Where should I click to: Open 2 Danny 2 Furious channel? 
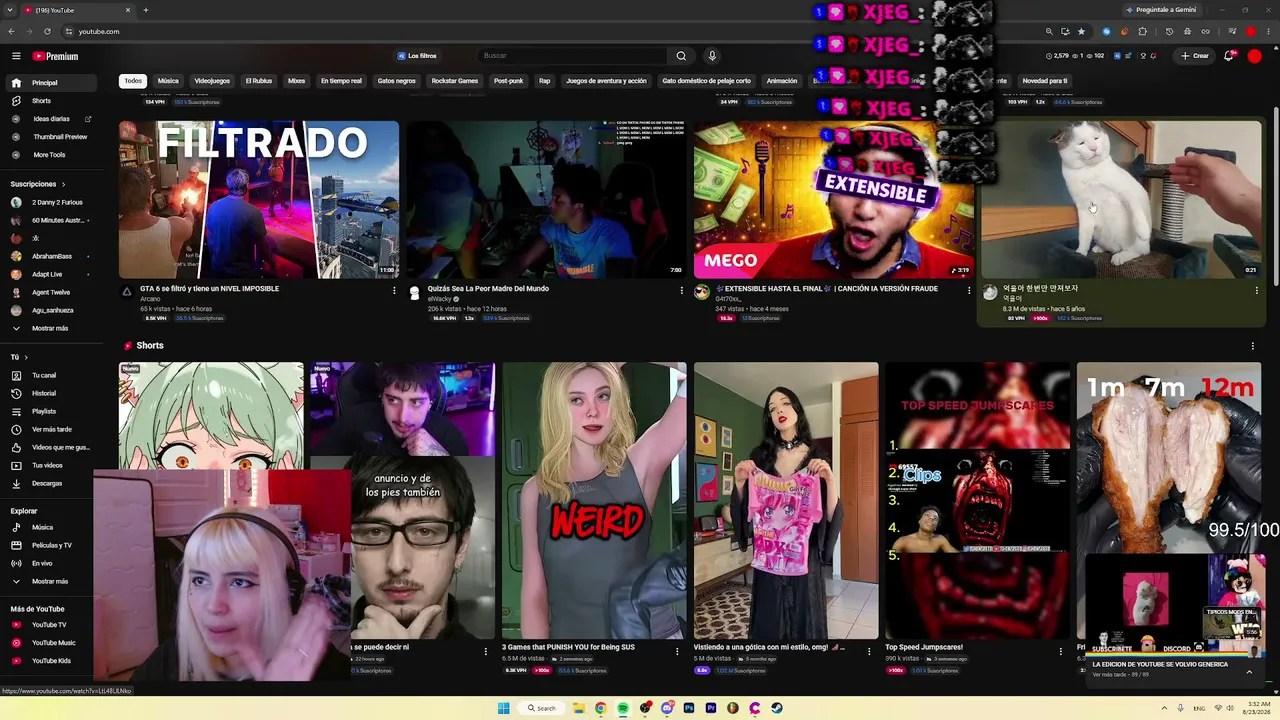54,202
